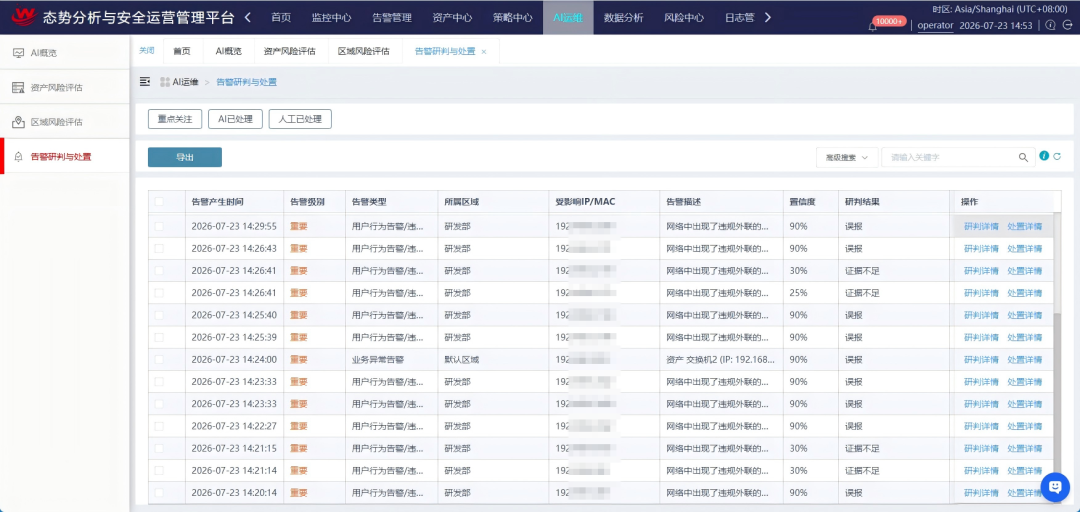Viewport: 1080px width, 512px height.
Task: Open 告警管理 in top navigation
Action: (392, 17)
